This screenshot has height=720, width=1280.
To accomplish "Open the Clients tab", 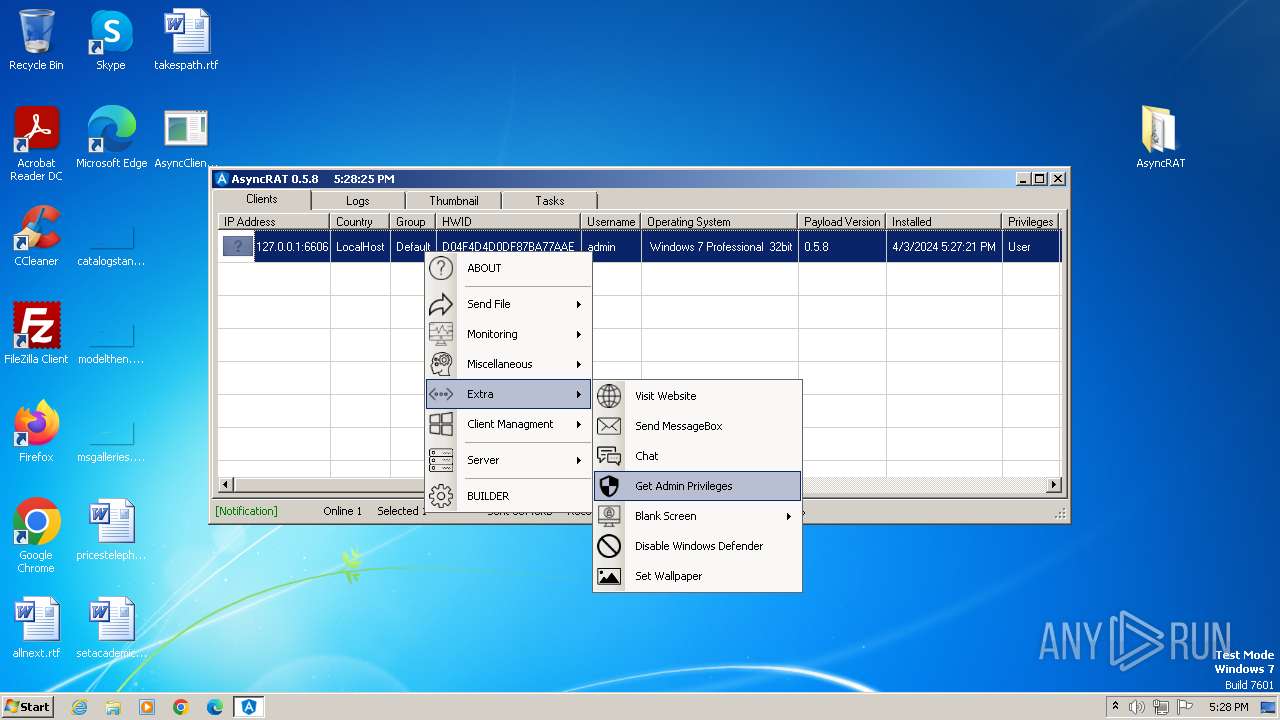I will 262,199.
